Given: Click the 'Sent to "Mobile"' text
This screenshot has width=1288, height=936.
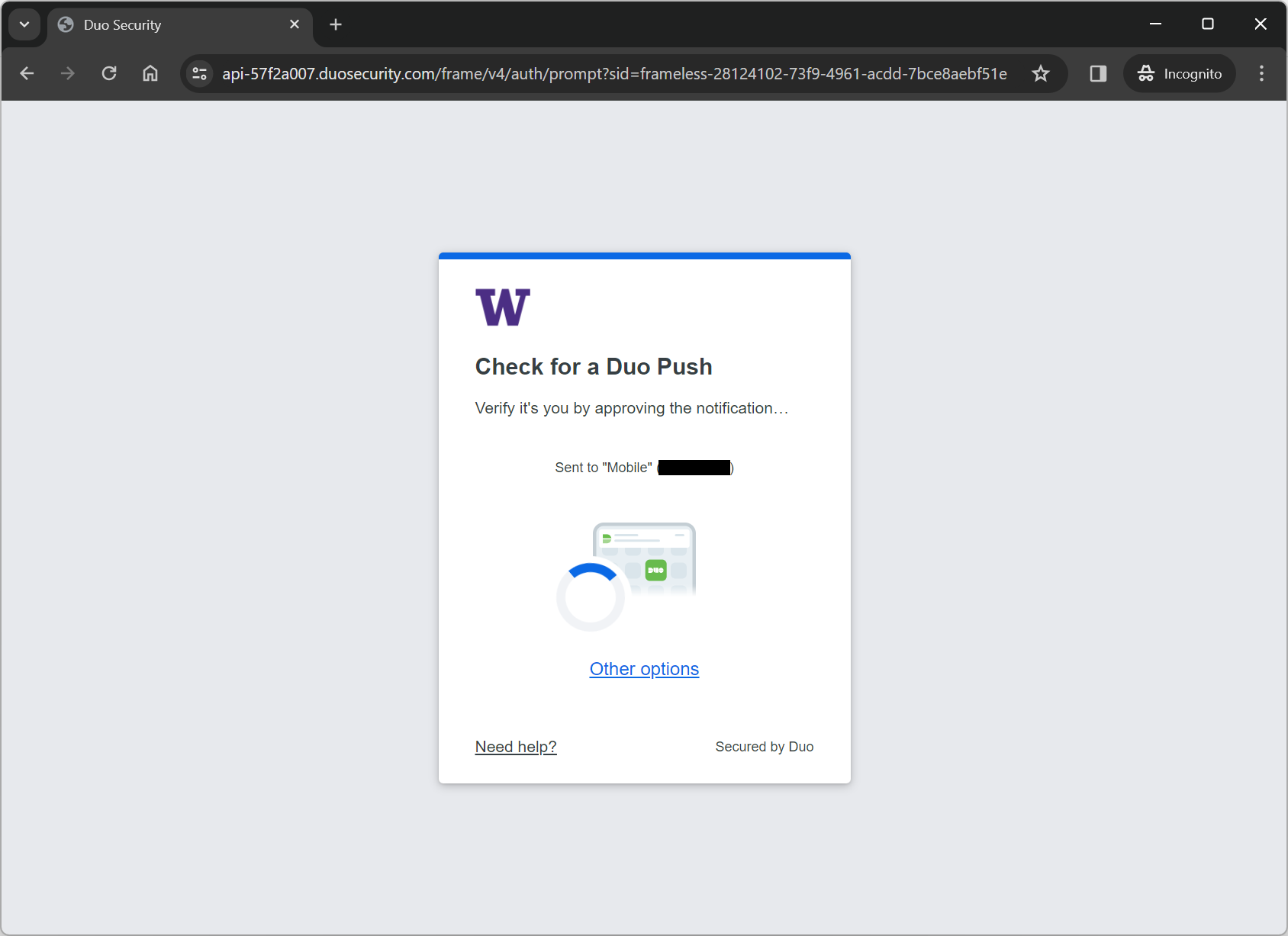Looking at the screenshot, I should [x=604, y=468].
